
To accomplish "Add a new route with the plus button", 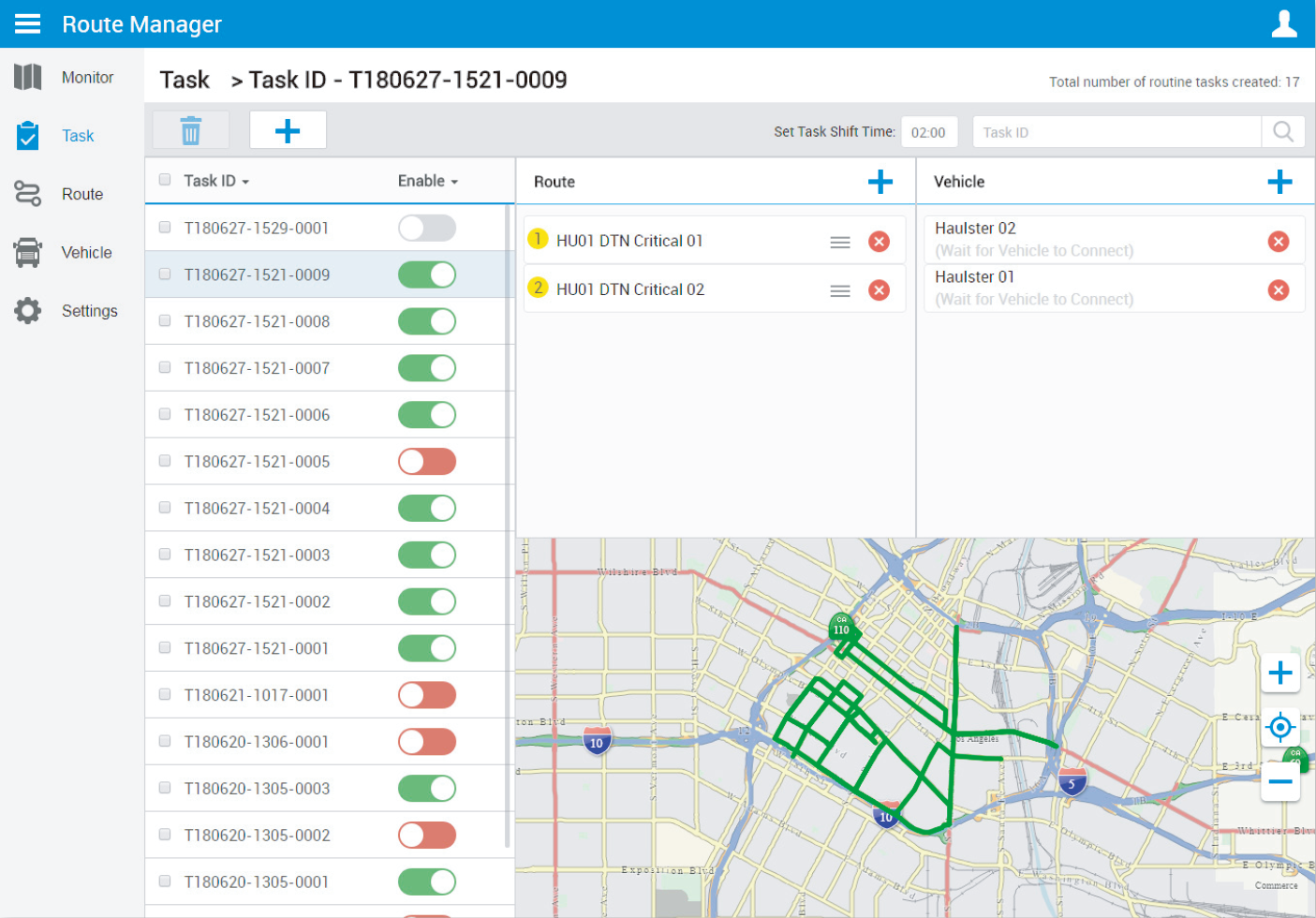I will [880, 182].
